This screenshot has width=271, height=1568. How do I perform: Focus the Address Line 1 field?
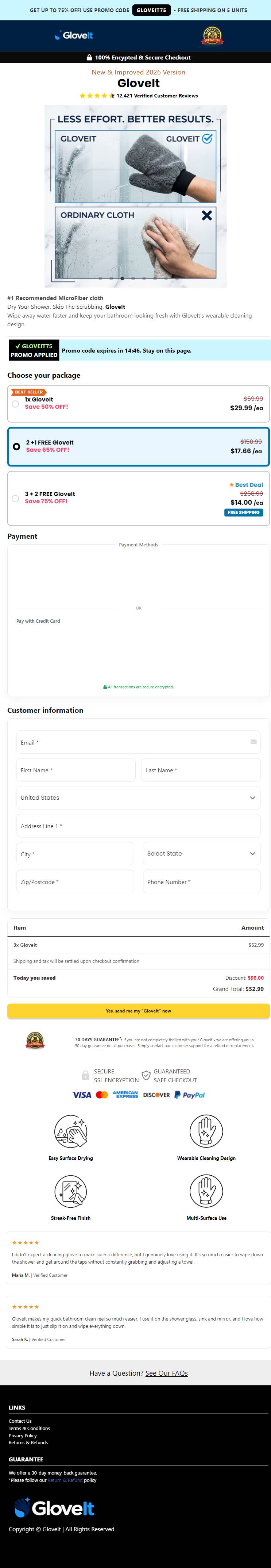pyautogui.click(x=139, y=826)
